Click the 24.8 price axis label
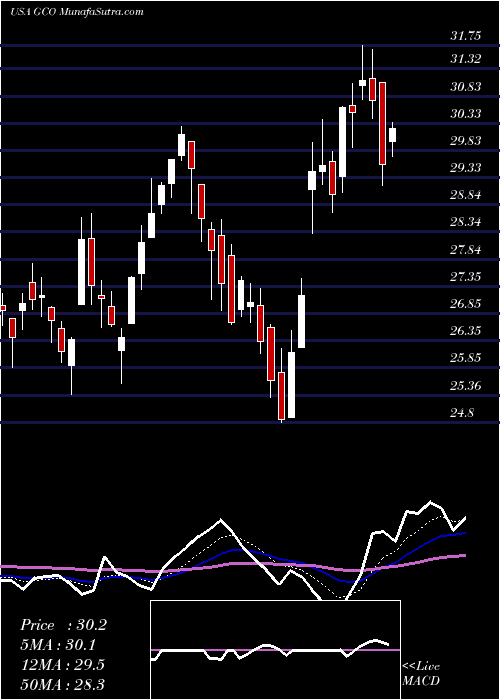Screen dimensions: 500x700 [x=462, y=412]
